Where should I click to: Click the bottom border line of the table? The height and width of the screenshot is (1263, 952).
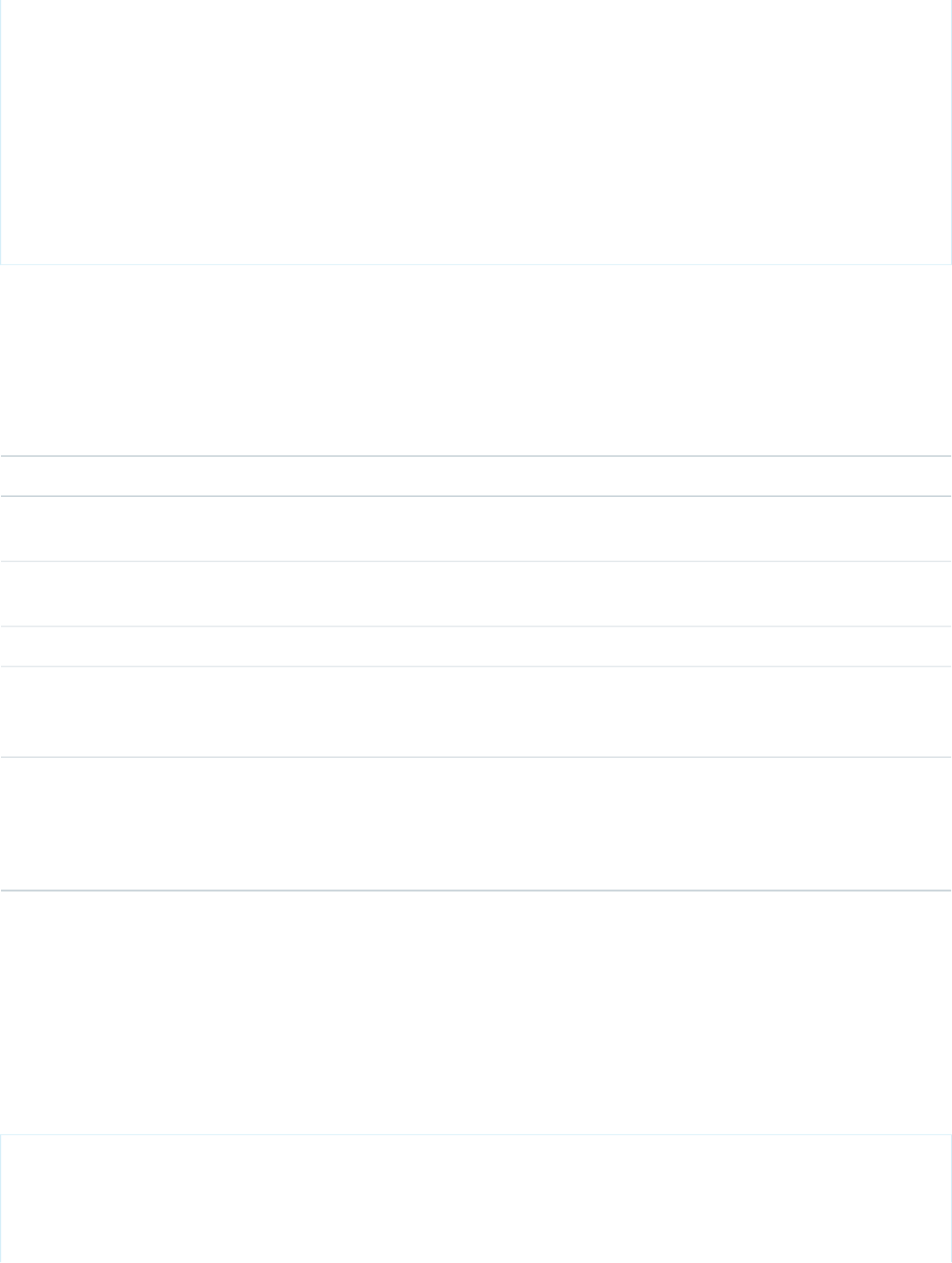[476, 891]
